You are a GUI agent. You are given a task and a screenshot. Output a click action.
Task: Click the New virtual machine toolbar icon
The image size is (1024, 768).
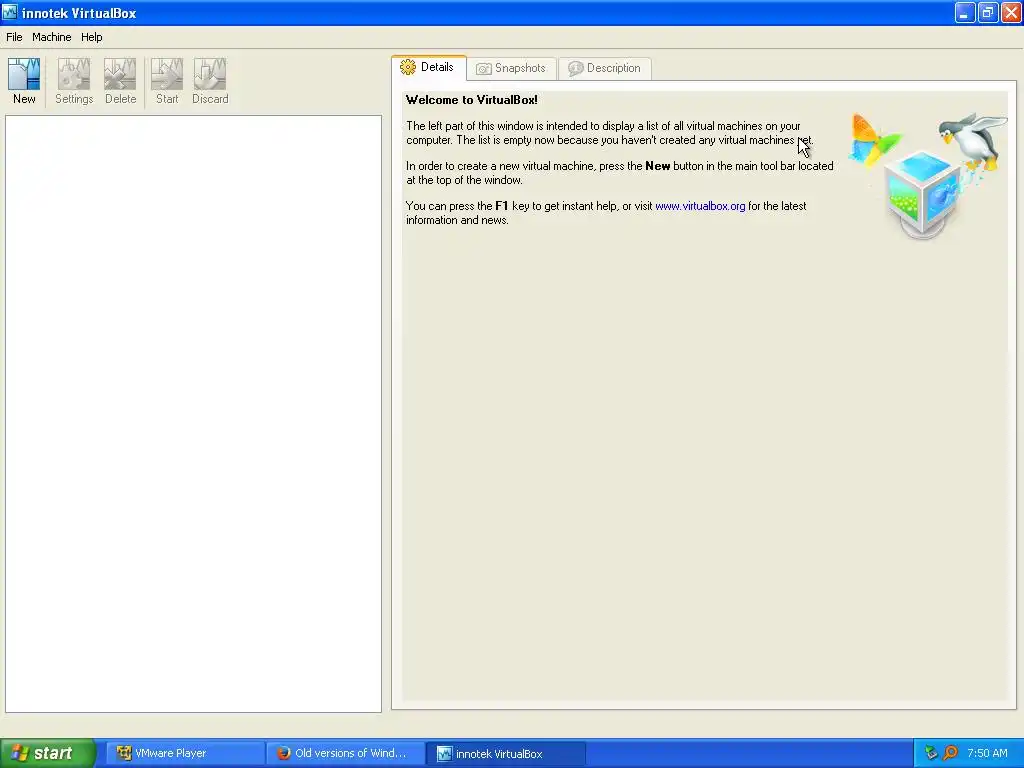[x=24, y=81]
